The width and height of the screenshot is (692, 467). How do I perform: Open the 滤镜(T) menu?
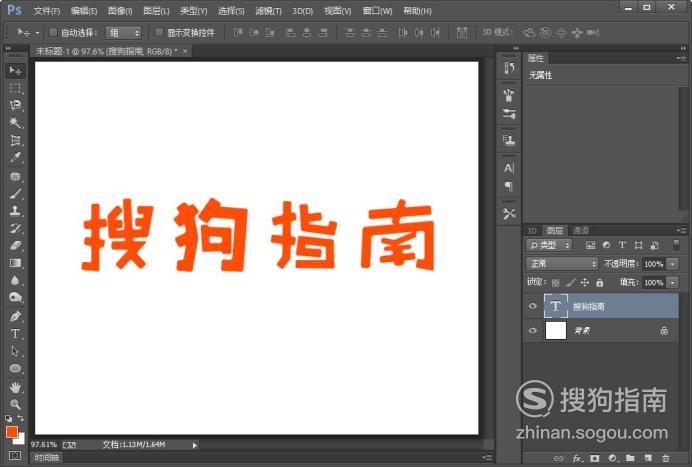point(268,11)
